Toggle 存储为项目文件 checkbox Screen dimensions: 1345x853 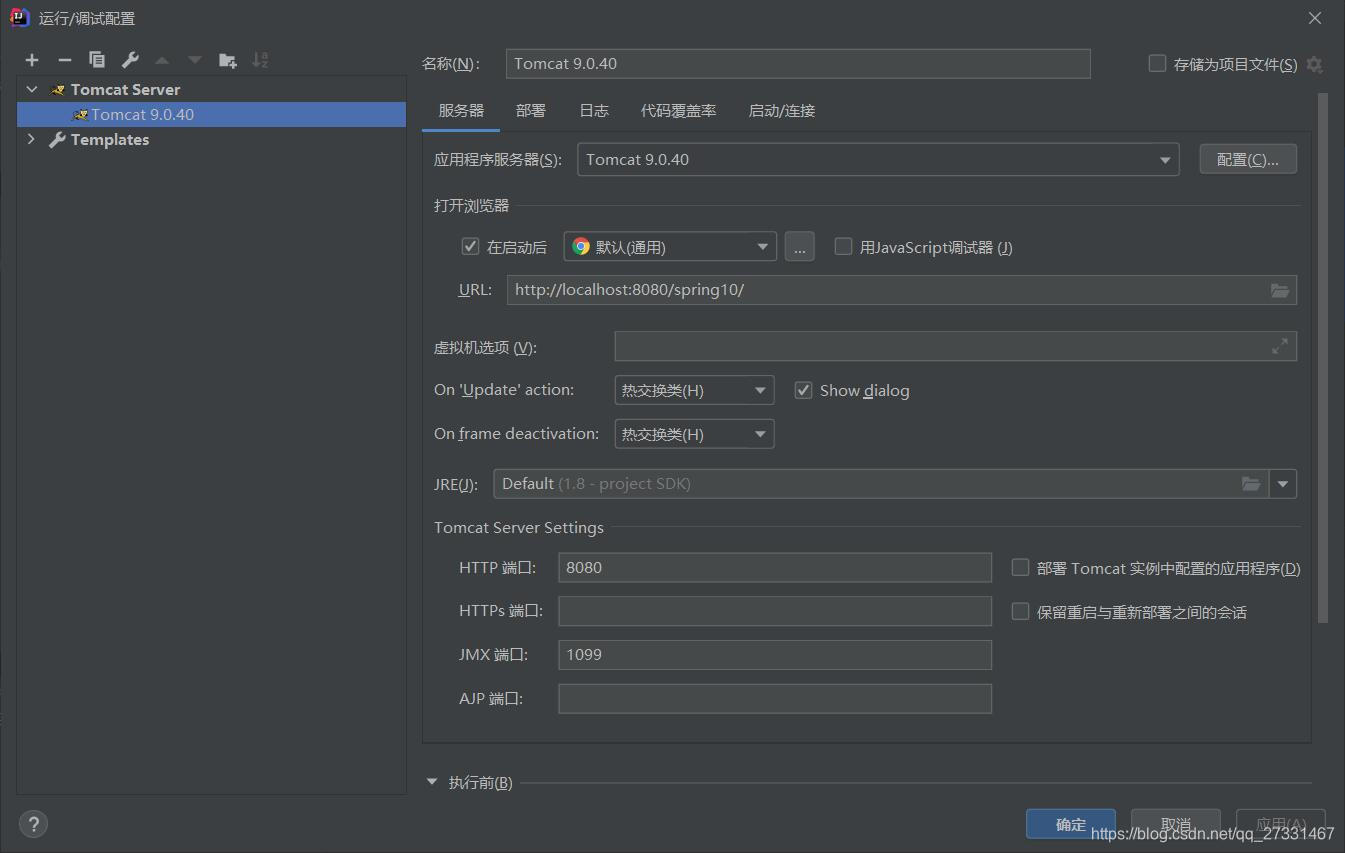(x=1157, y=63)
